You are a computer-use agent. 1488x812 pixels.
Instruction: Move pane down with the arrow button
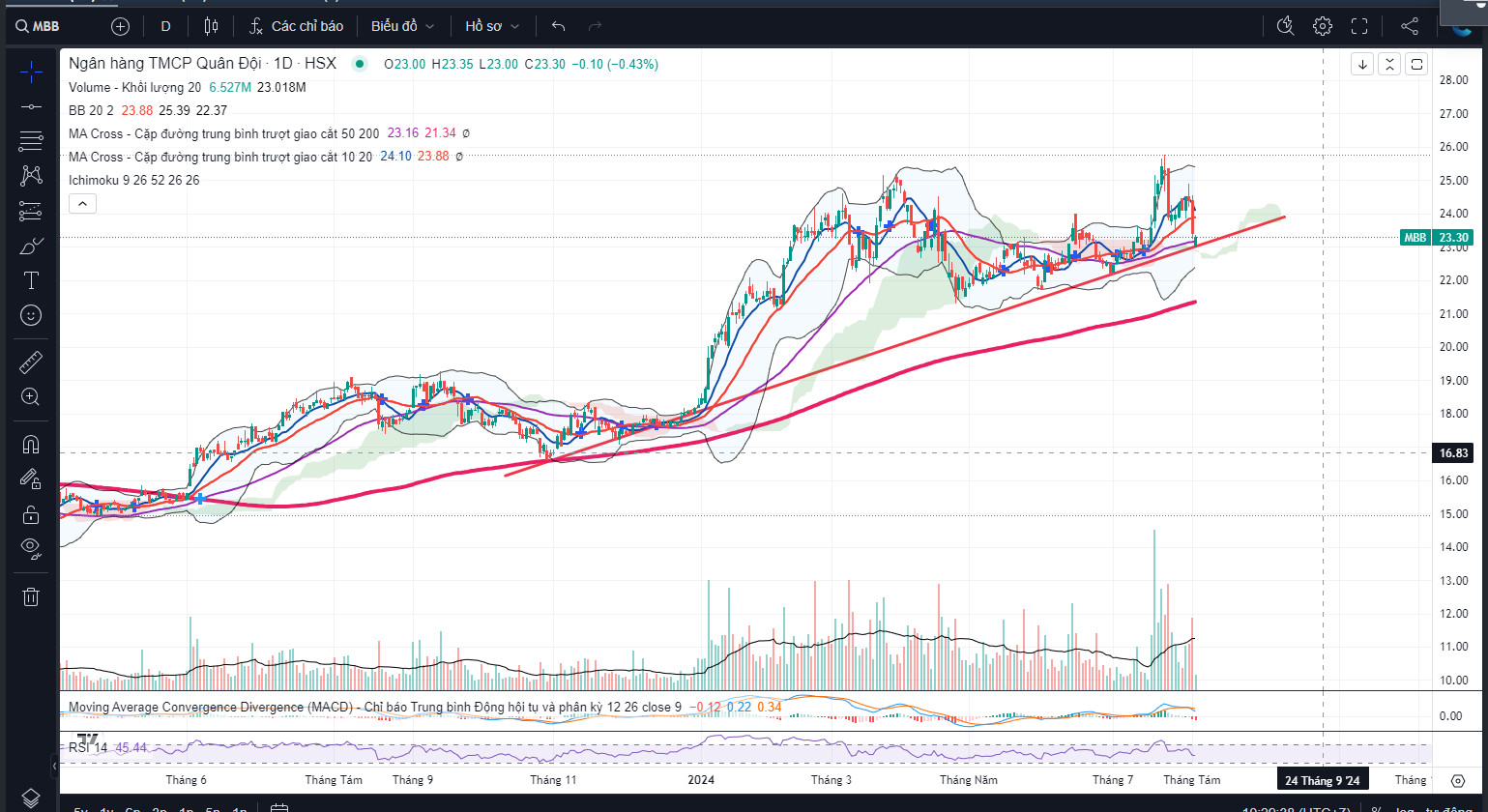point(1362,64)
